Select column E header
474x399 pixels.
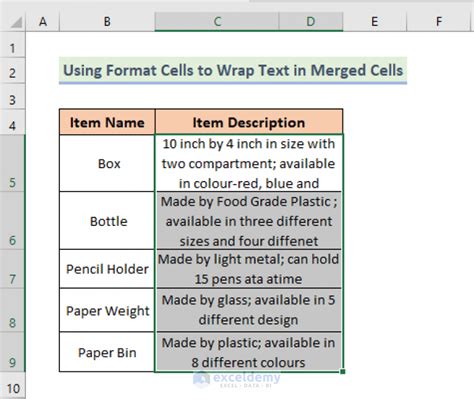click(375, 22)
